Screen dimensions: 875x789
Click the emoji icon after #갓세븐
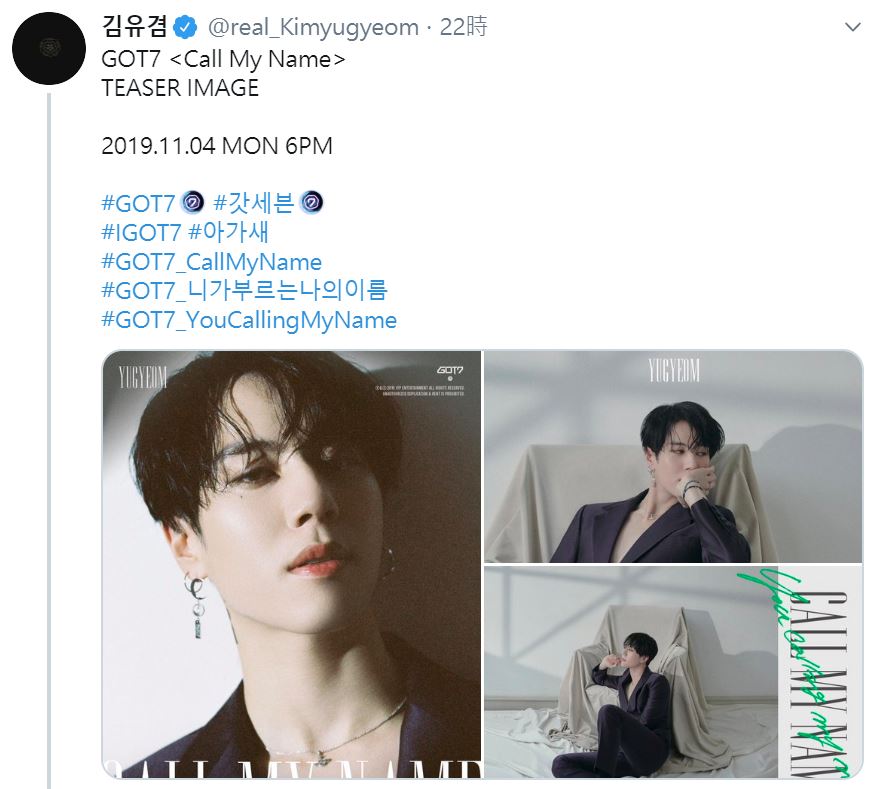coord(311,203)
